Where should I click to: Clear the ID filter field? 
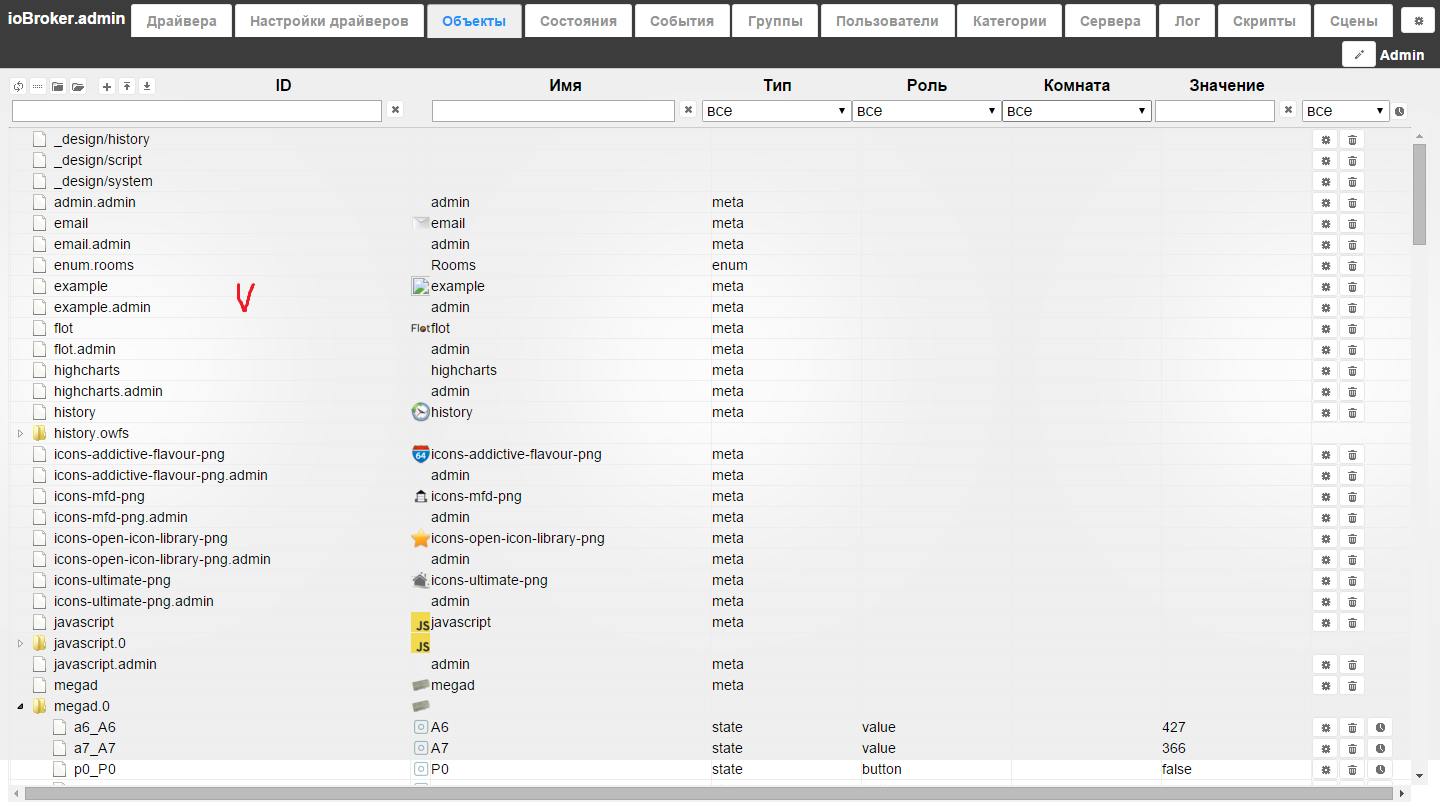pos(395,110)
